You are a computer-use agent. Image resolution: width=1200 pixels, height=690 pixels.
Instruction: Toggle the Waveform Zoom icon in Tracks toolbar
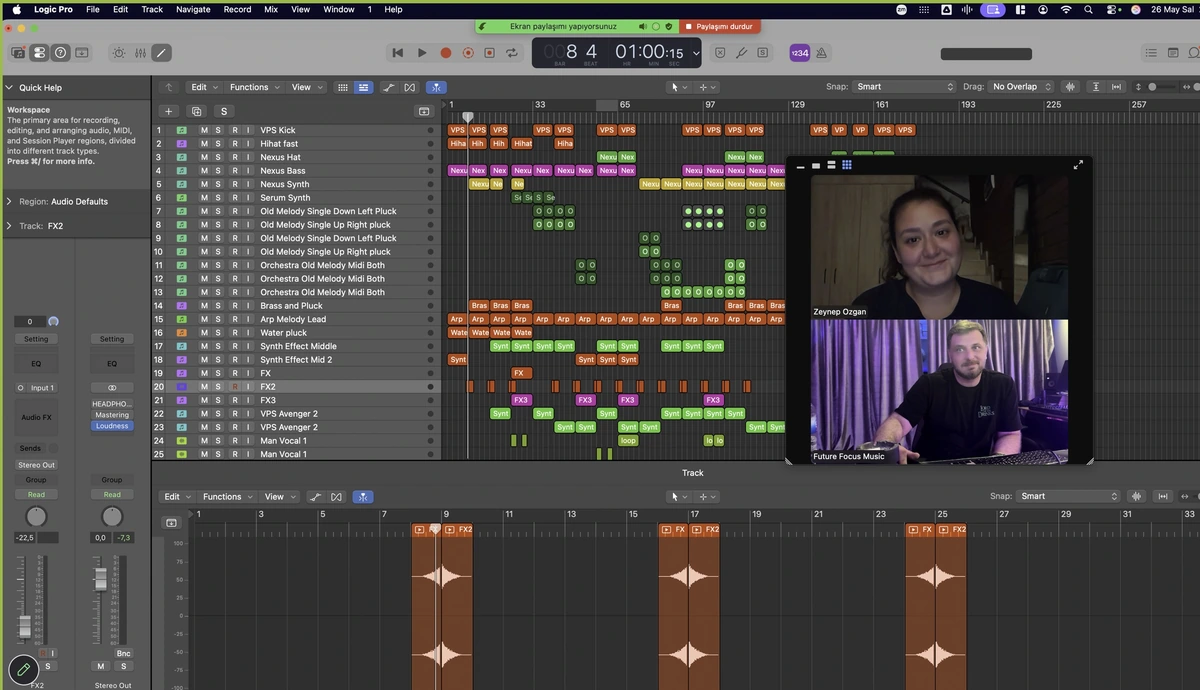point(1071,87)
